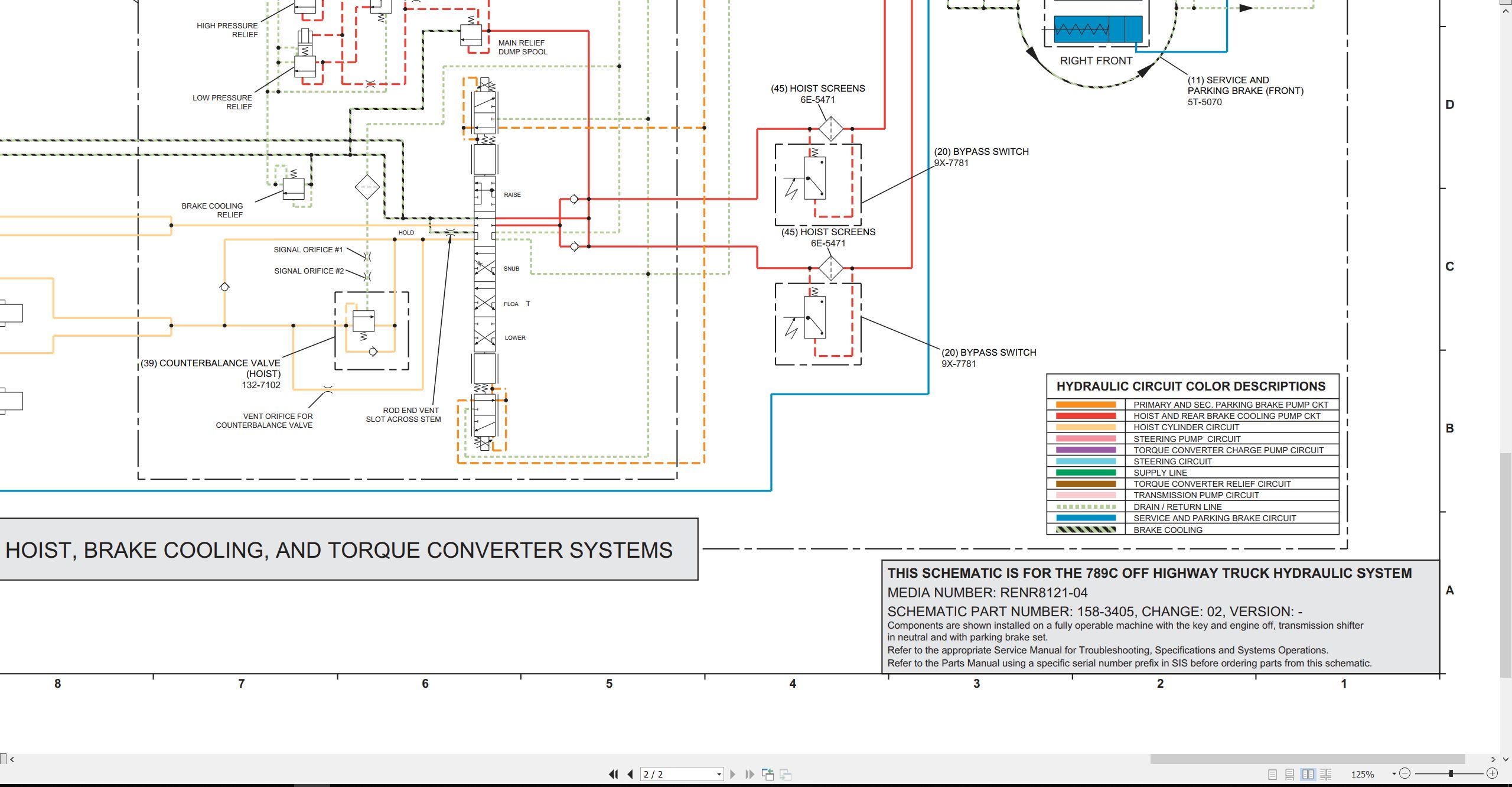Click the upper (20) BYPASS SWITCH label
The image size is (1512, 787).
click(981, 157)
